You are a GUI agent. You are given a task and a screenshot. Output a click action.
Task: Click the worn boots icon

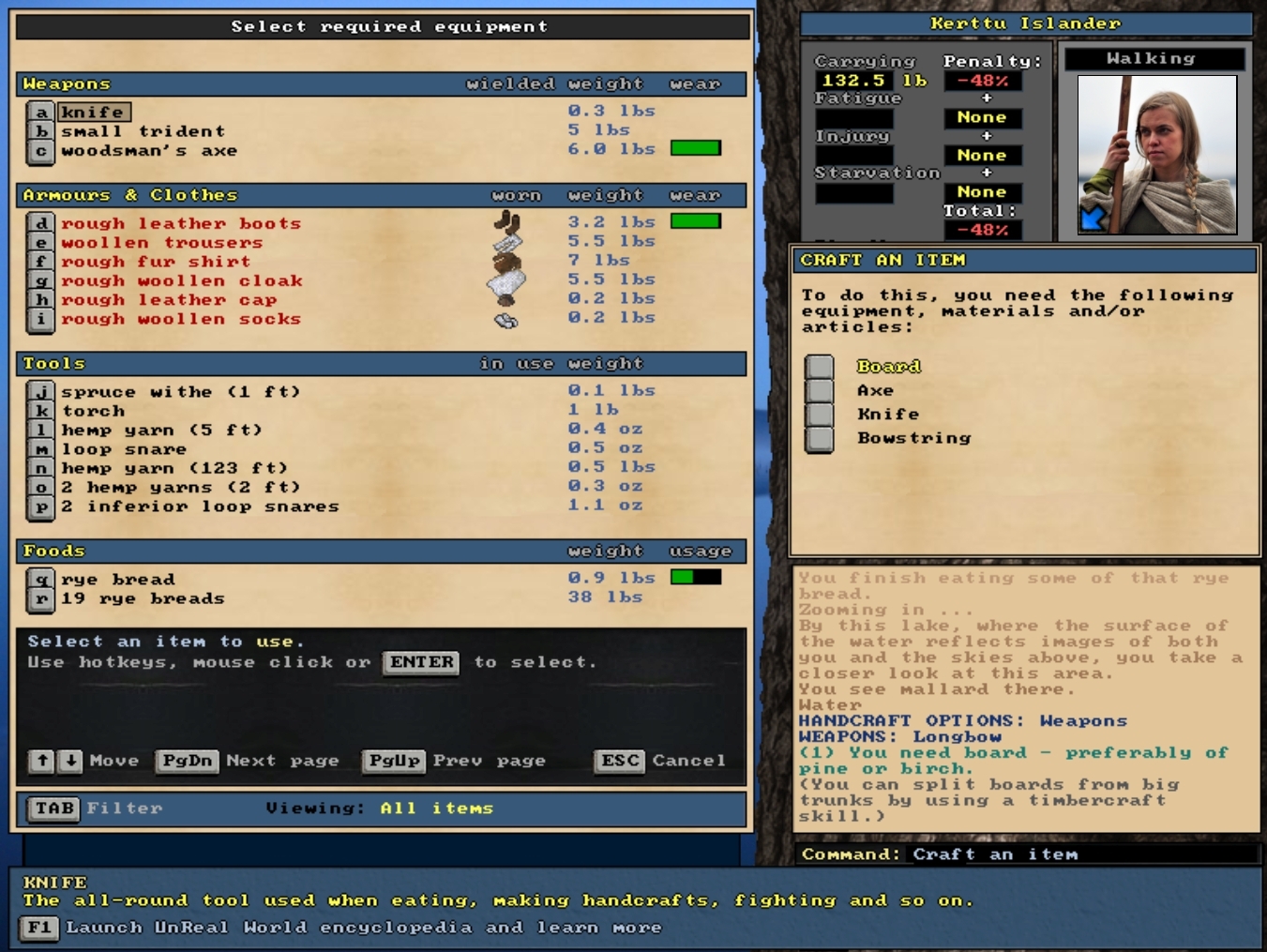(507, 222)
